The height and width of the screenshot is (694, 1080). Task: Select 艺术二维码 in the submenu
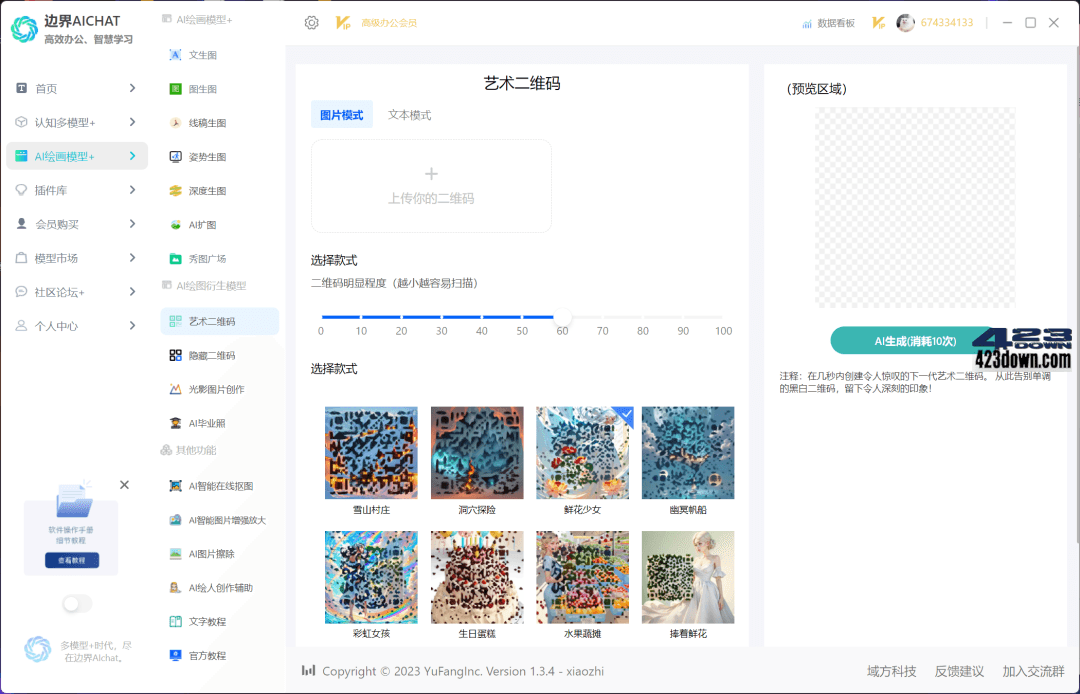pos(220,322)
